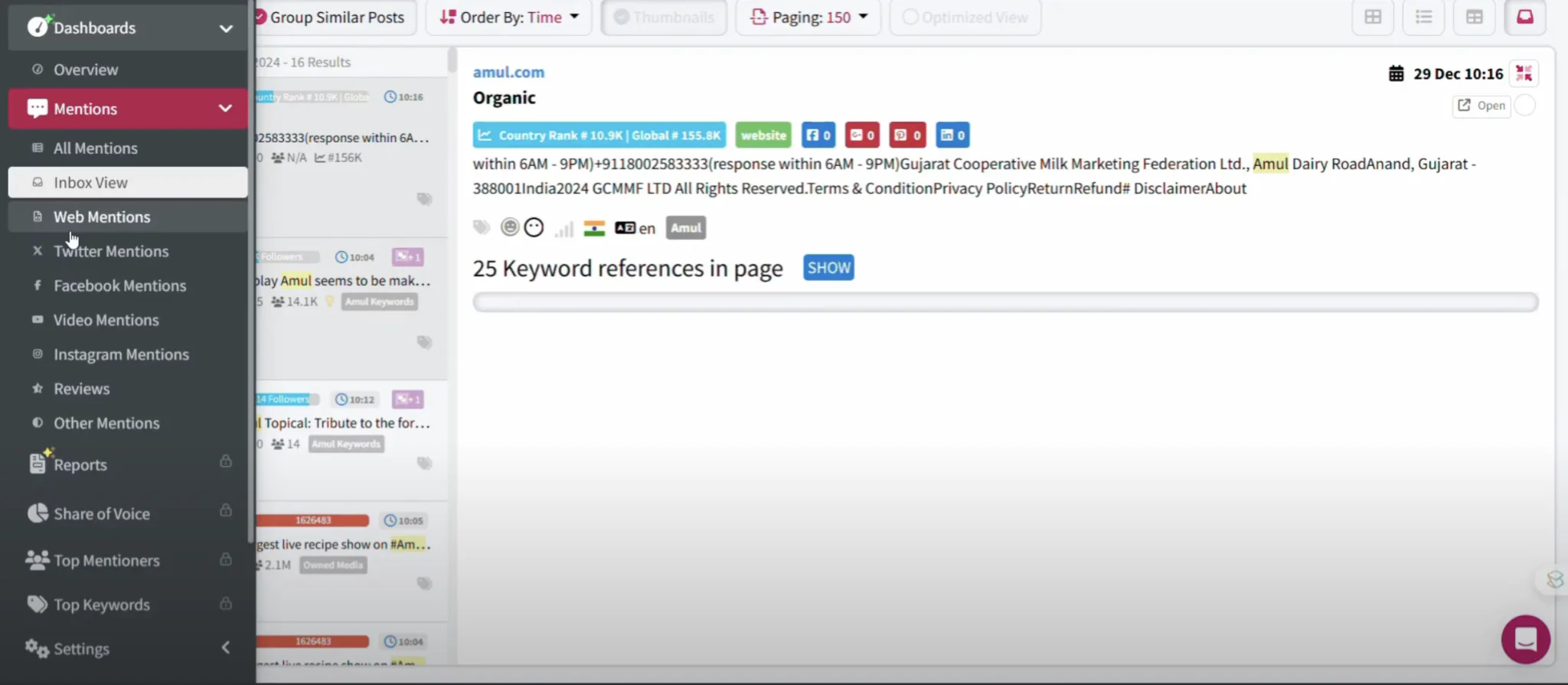The width and height of the screenshot is (1568, 685).
Task: Toggle the round selector beside Open button
Action: [x=1525, y=106]
